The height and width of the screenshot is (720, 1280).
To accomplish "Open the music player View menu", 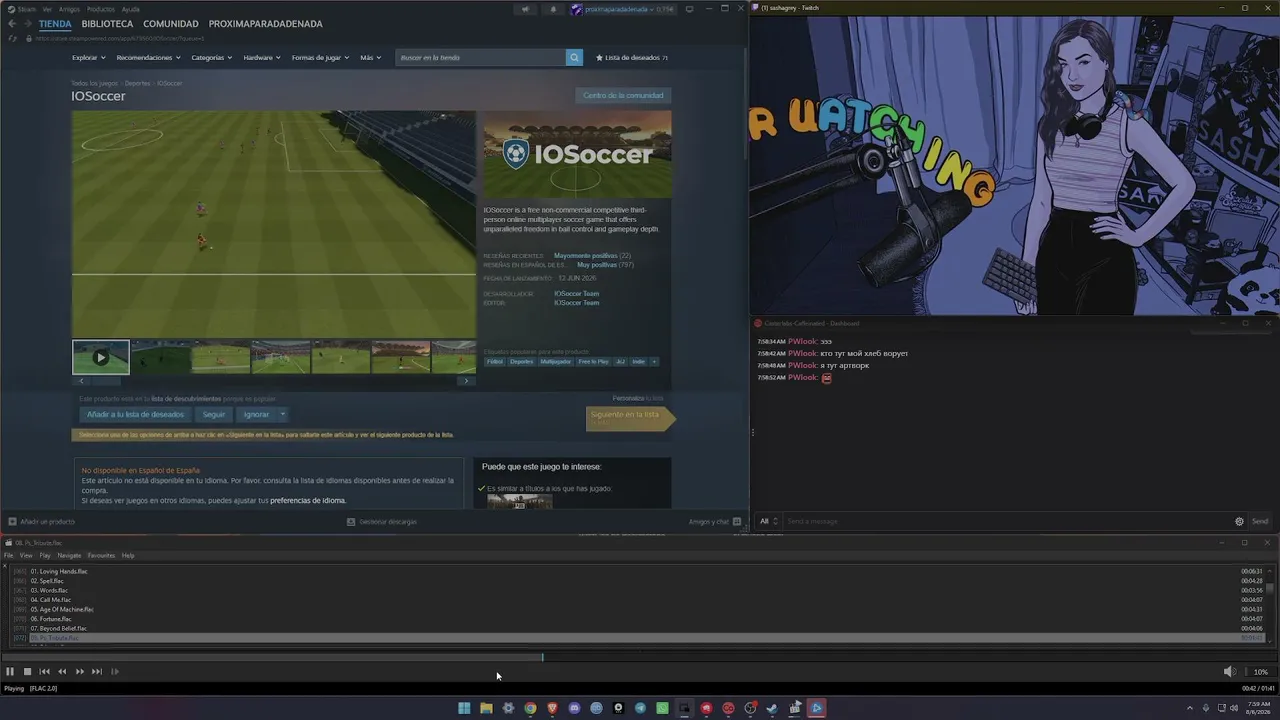I will [26, 555].
